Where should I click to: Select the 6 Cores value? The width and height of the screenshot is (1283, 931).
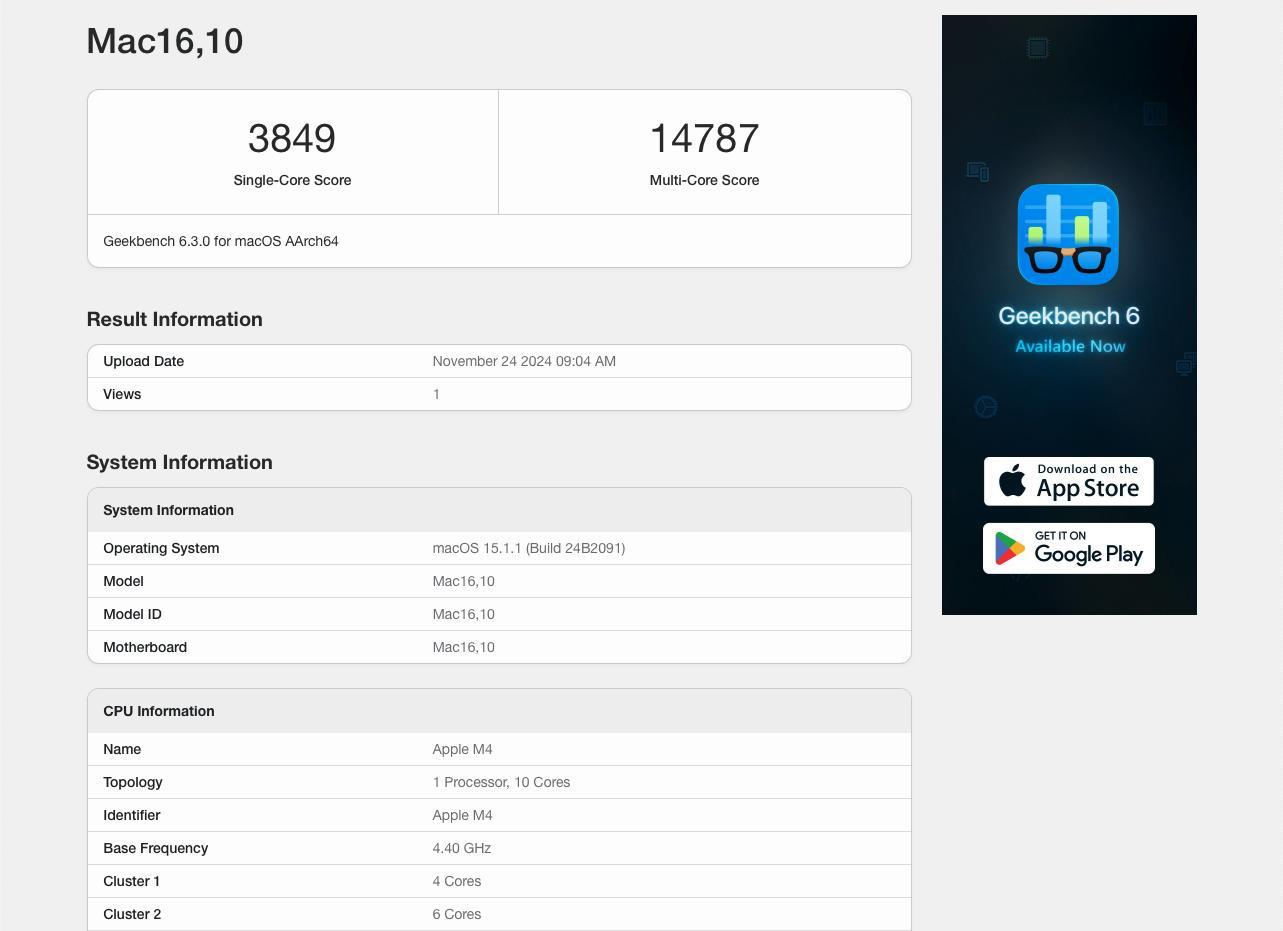point(456,914)
